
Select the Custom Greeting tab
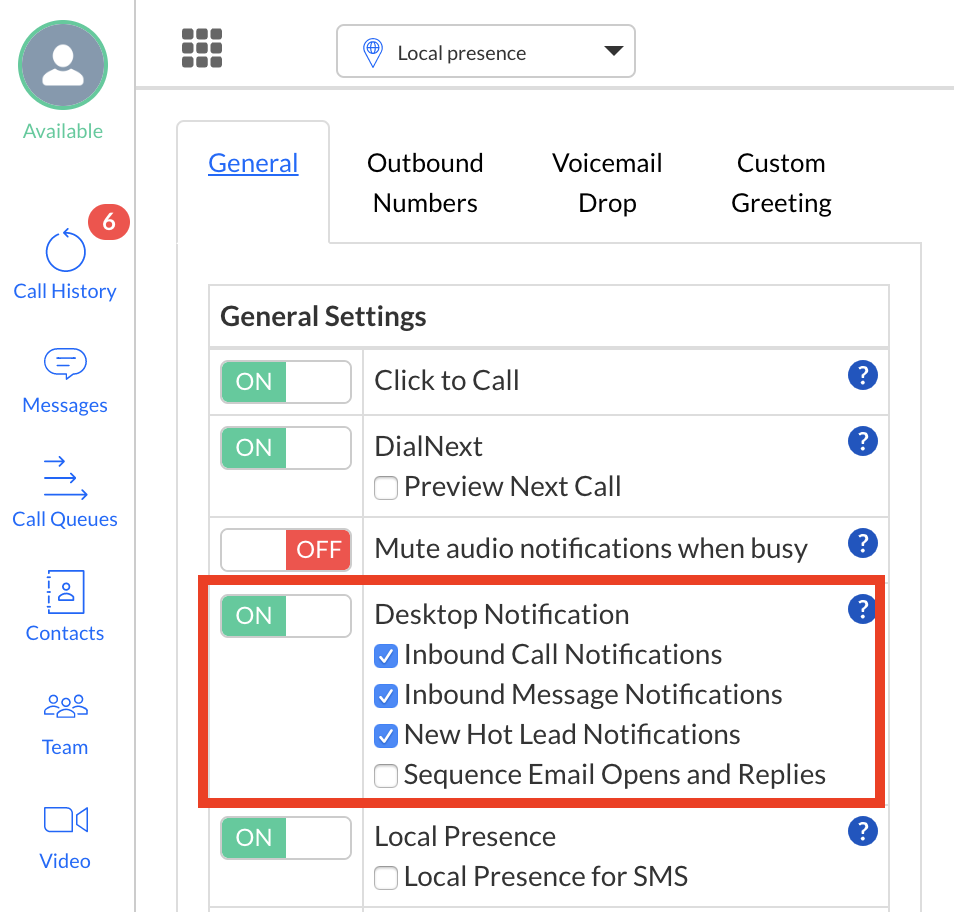[781, 183]
